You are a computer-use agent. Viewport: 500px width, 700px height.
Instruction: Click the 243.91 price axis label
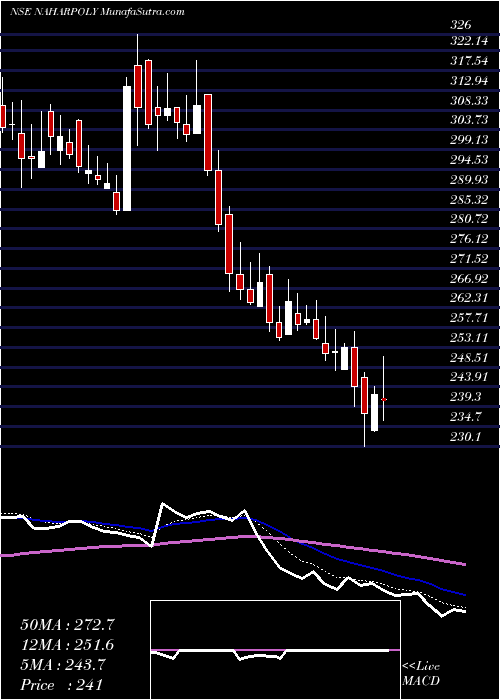tap(469, 377)
